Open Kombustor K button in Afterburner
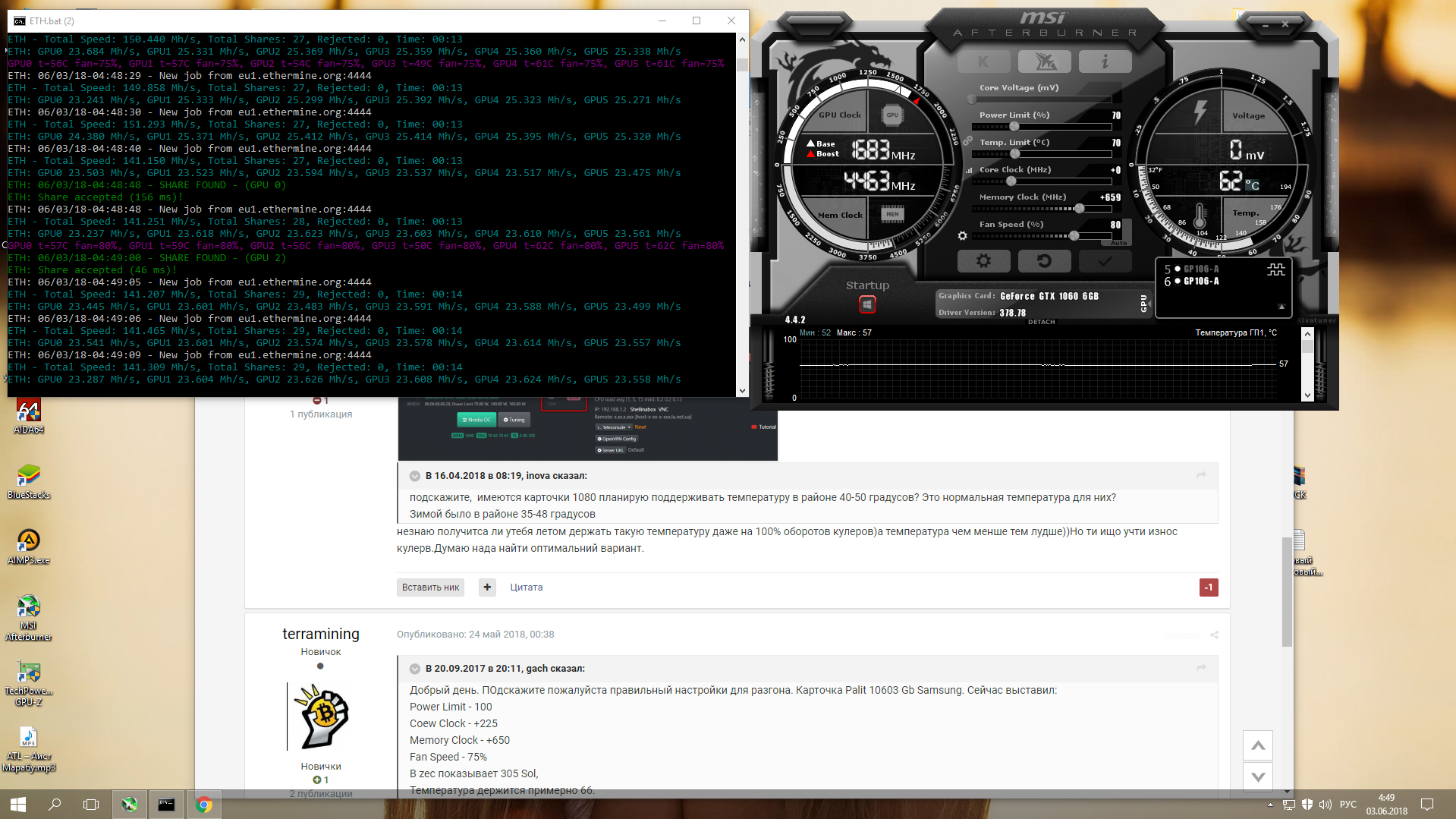This screenshot has width=1456, height=819. point(983,61)
